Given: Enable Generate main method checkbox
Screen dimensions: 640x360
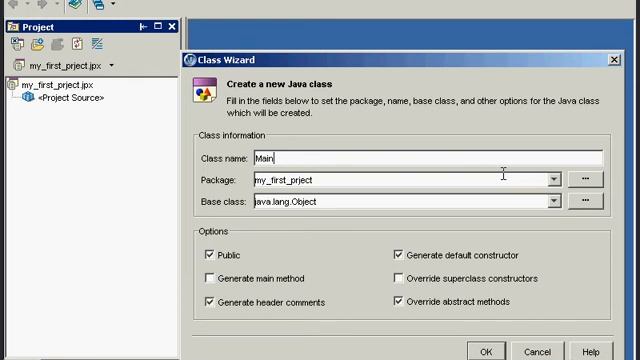Looking at the screenshot, I should pos(209,278).
